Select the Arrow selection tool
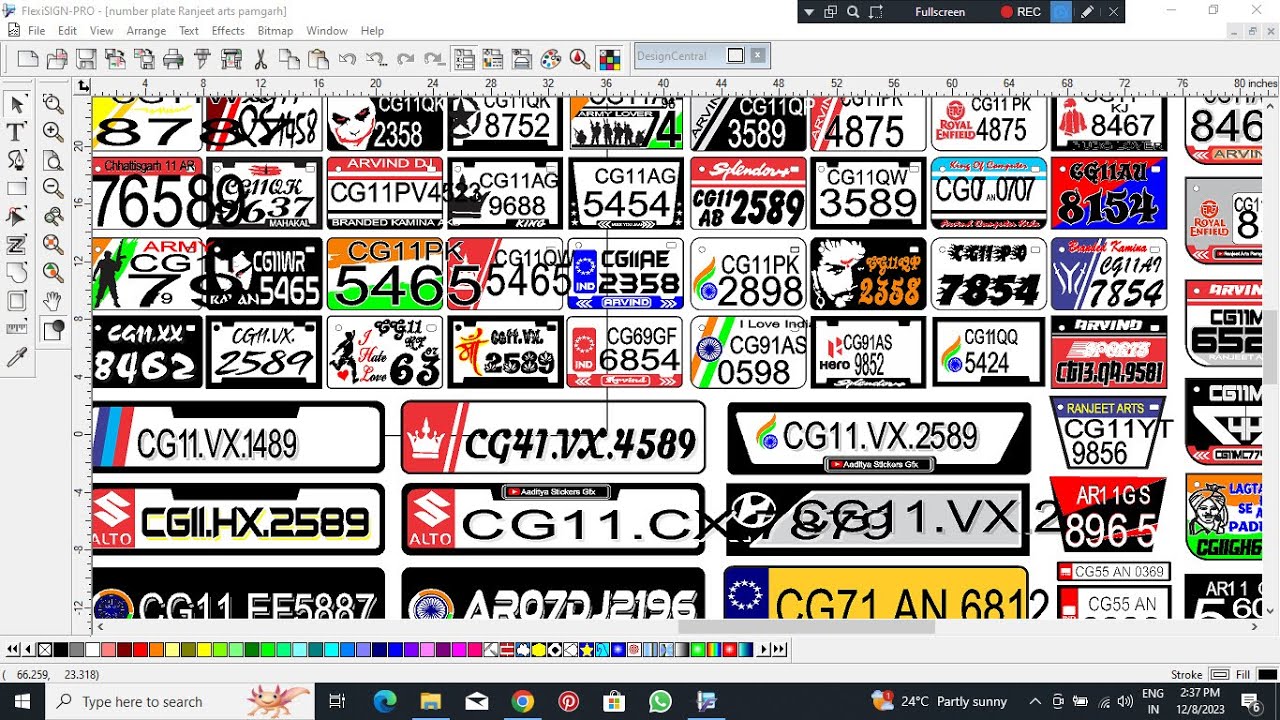 pyautogui.click(x=17, y=104)
